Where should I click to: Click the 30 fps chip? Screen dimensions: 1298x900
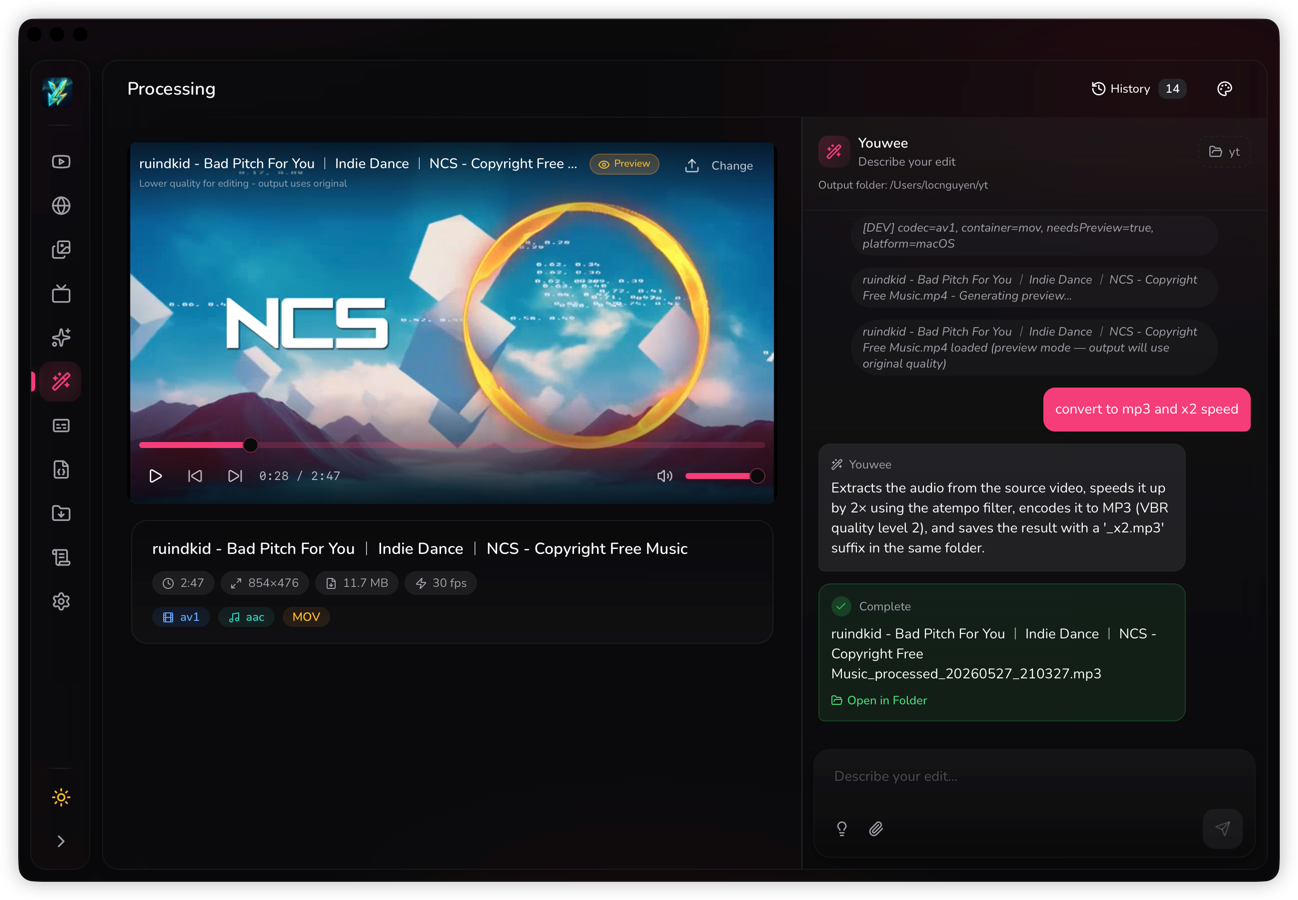[x=441, y=583]
